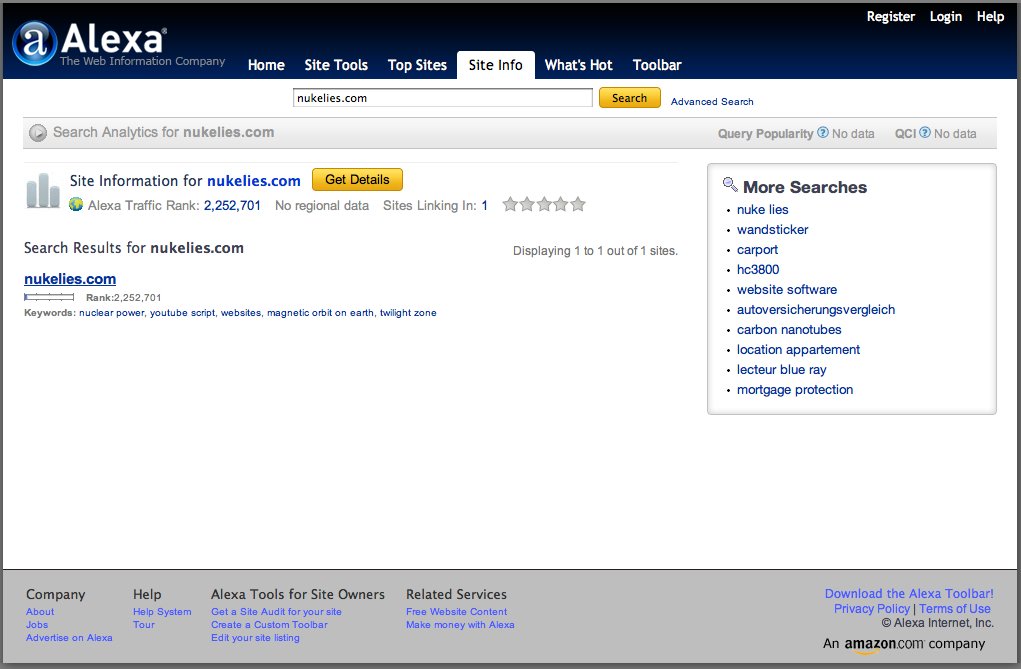The height and width of the screenshot is (669, 1021).
Task: Open the What's Hot tab
Action: (578, 65)
